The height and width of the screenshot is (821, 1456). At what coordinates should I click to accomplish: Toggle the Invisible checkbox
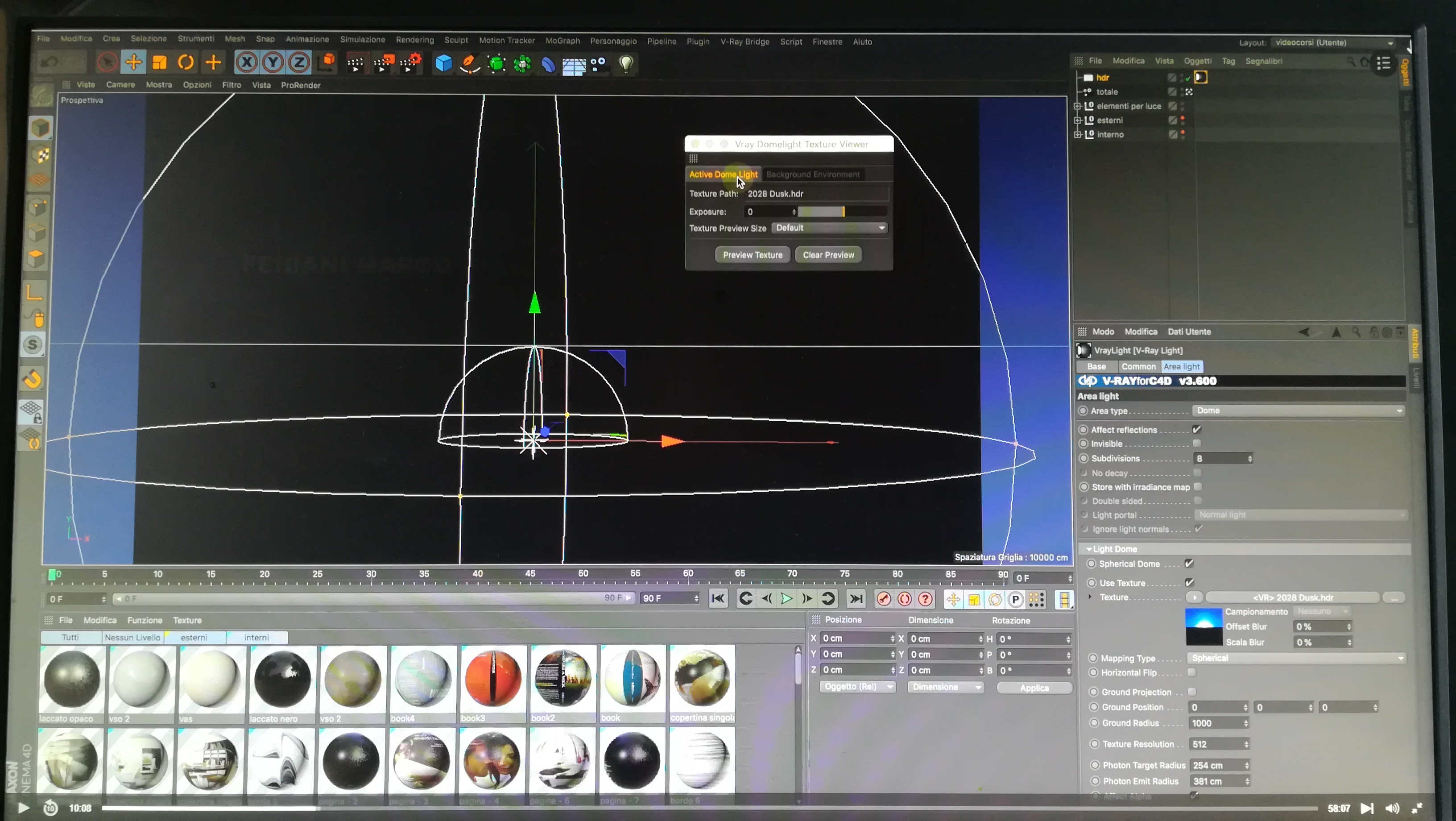[x=1196, y=444]
